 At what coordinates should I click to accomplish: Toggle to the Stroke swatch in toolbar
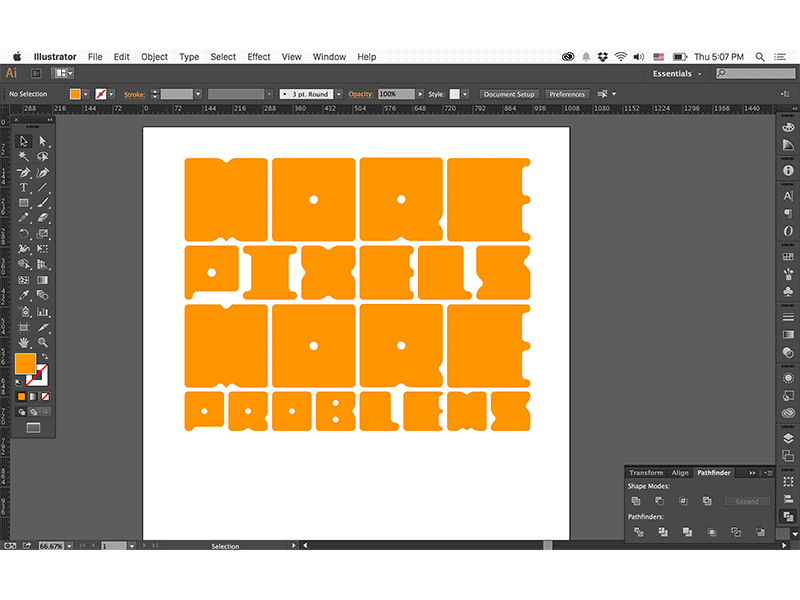[37, 377]
